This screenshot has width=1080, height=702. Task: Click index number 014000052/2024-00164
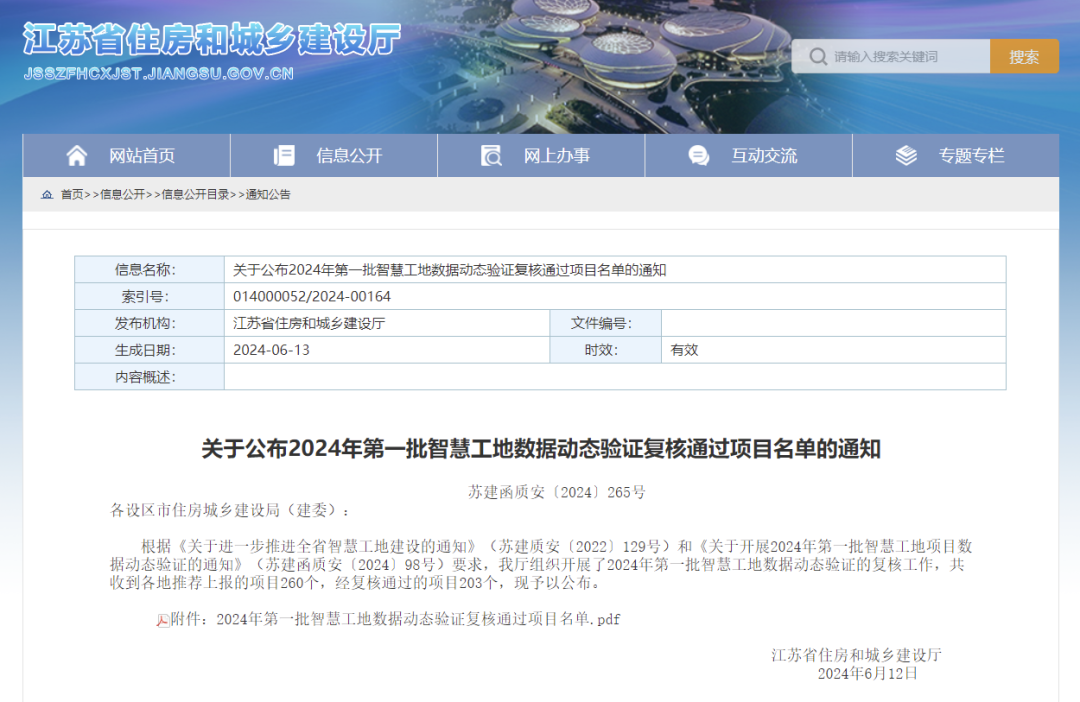311,296
